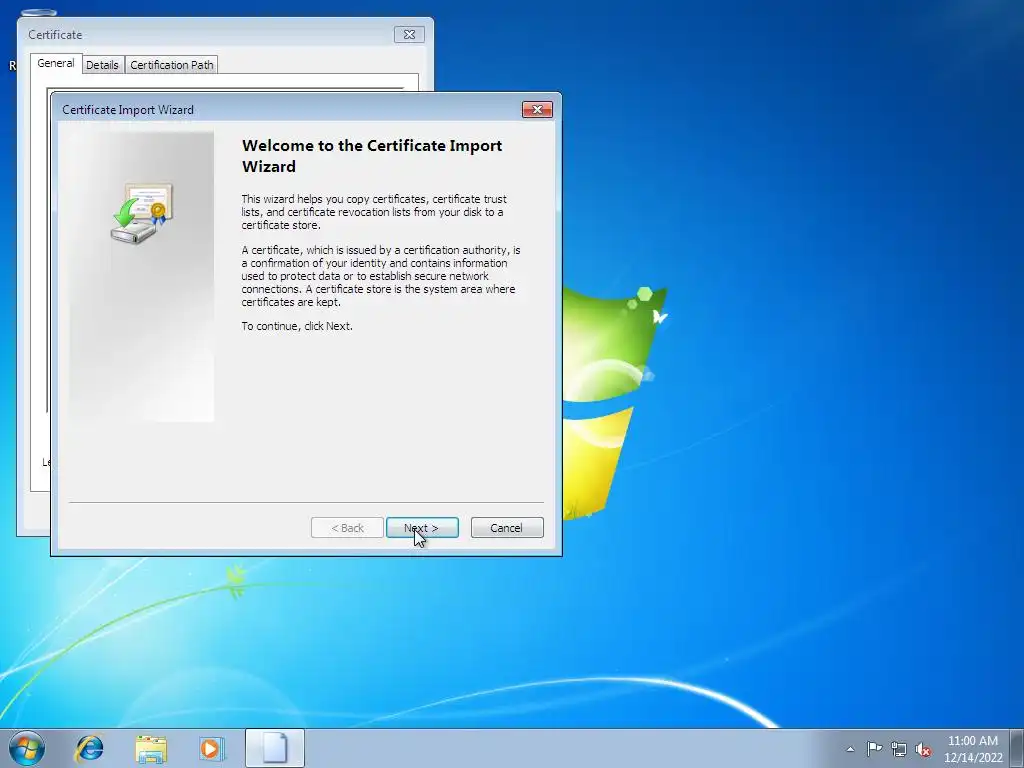
Task: Select the General tab in Certificate window
Action: pyautogui.click(x=56, y=63)
